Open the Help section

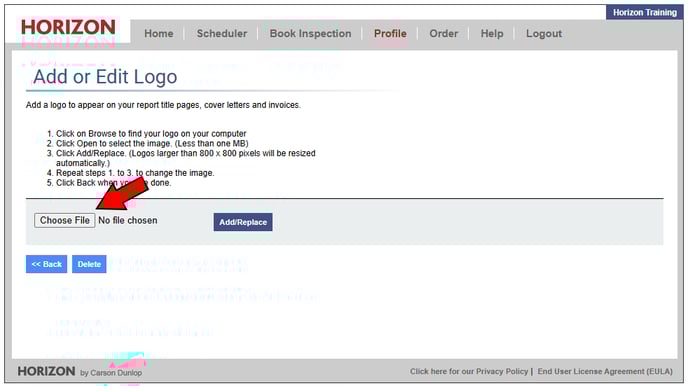492,34
